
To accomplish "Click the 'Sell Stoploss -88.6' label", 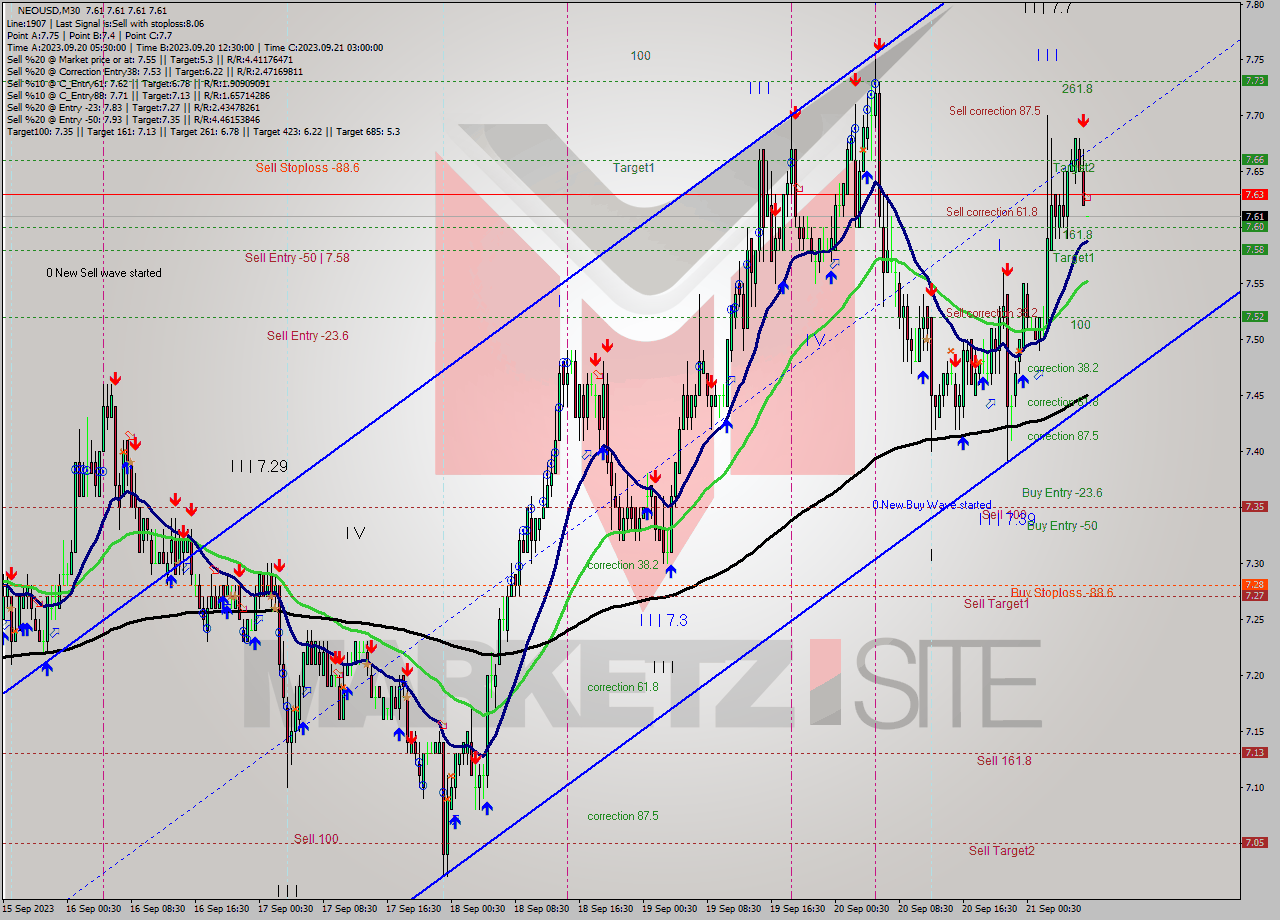I will click(x=307, y=168).
